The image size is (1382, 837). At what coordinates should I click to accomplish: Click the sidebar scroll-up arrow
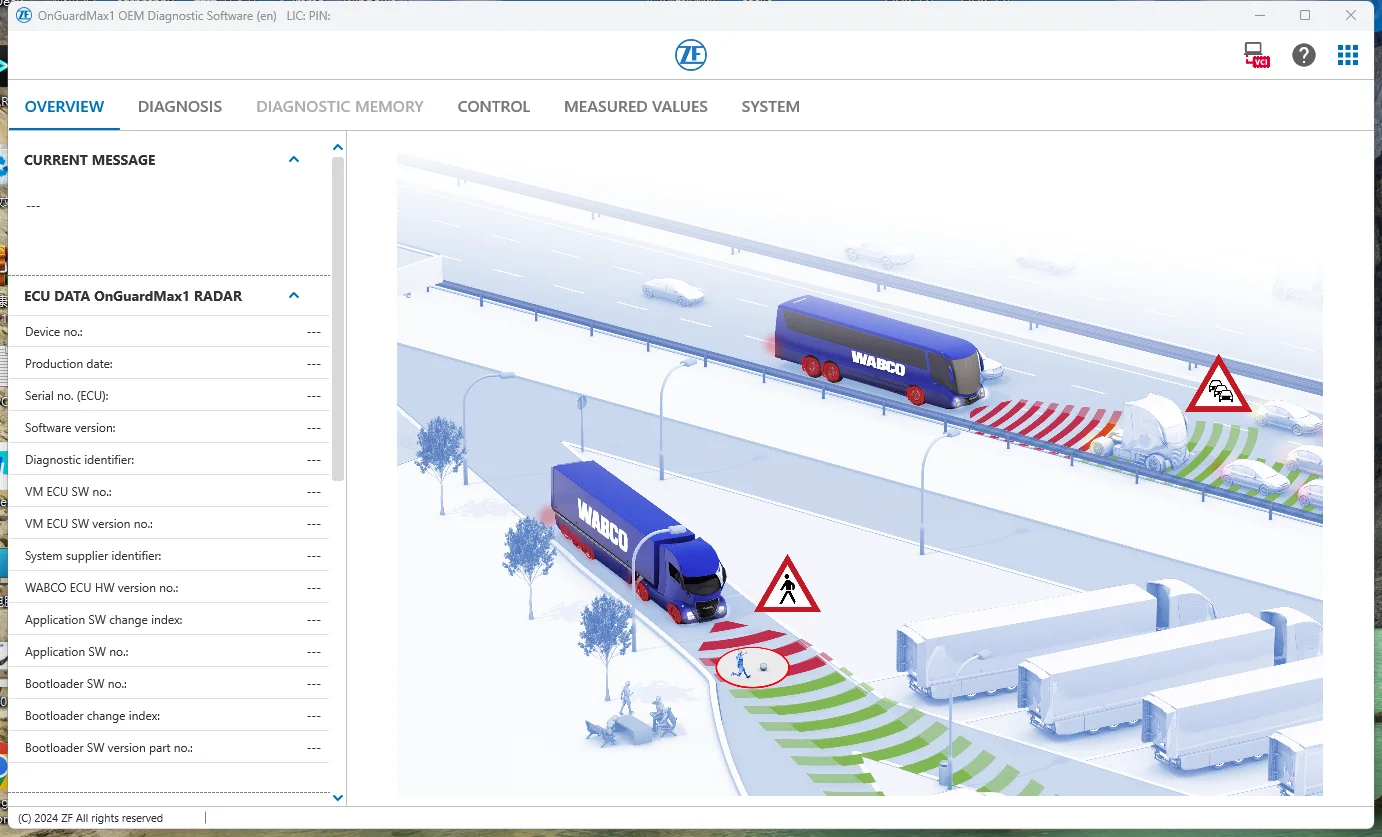[x=338, y=148]
